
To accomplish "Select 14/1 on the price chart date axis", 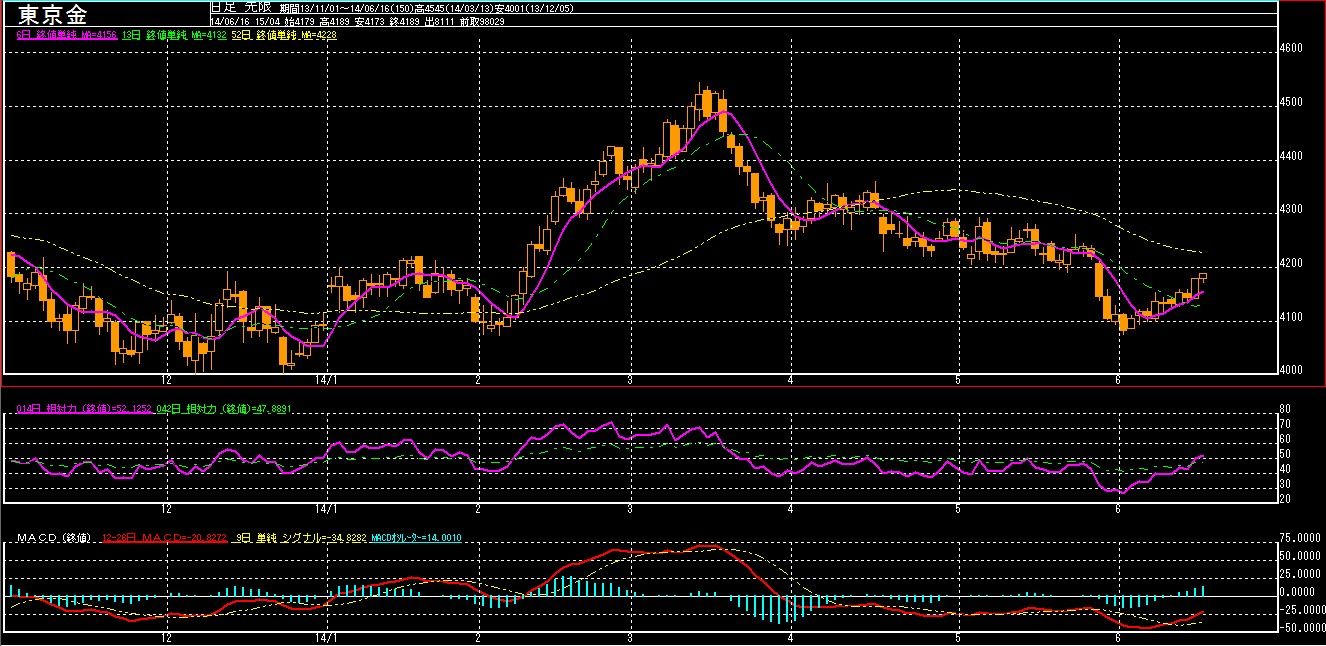I will (x=327, y=380).
